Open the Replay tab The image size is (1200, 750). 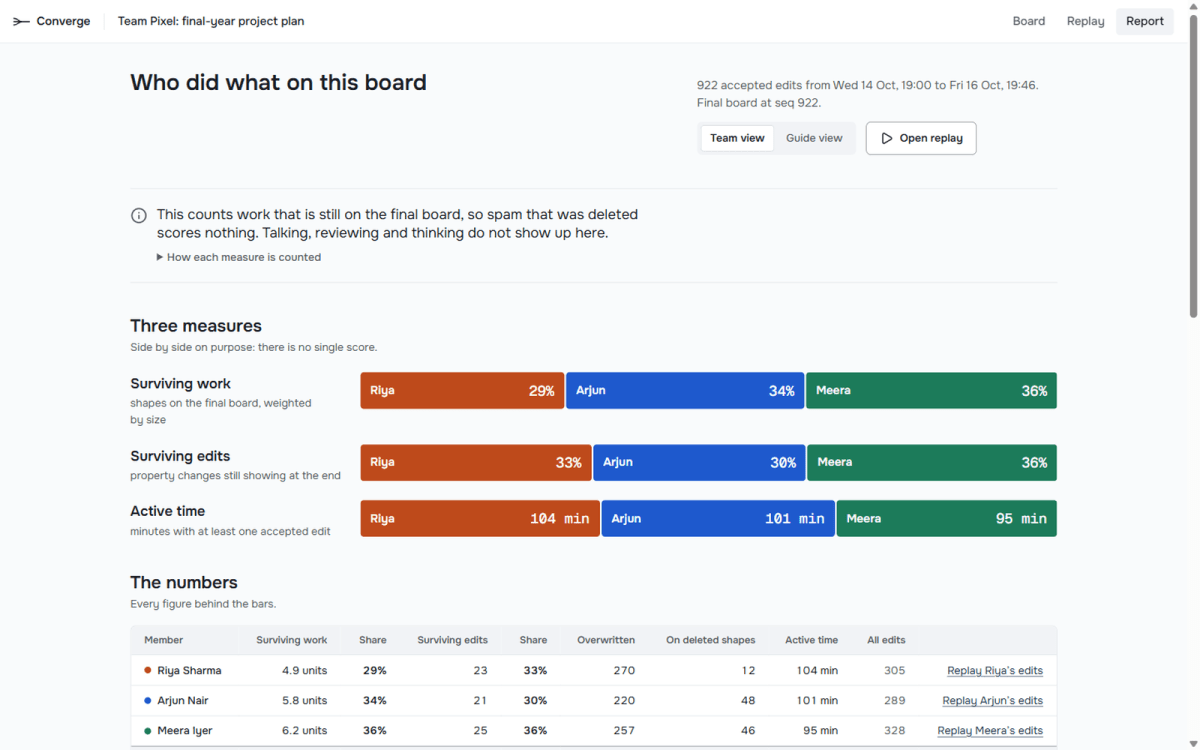click(x=1085, y=21)
